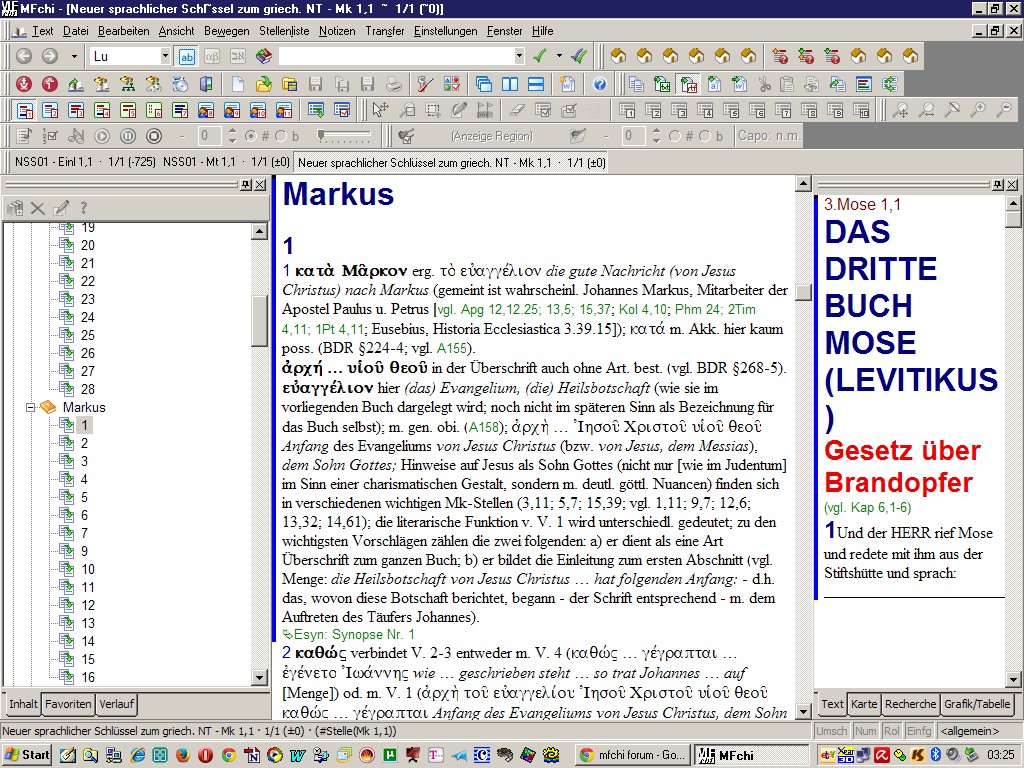Image resolution: width=1024 pixels, height=768 pixels.
Task: Click the printer icon in toolbar
Action: coord(394,84)
